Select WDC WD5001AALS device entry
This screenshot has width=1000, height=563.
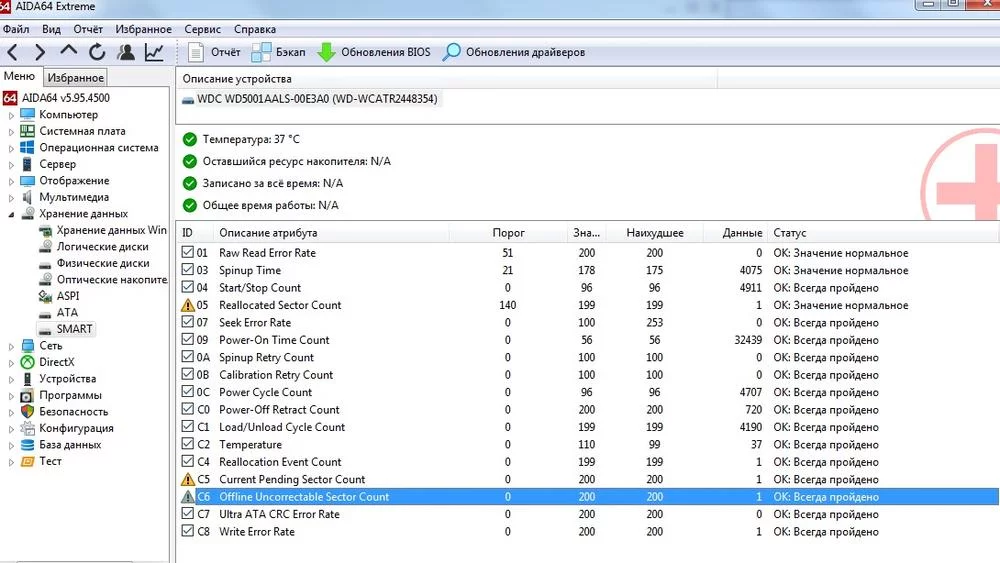coord(310,99)
